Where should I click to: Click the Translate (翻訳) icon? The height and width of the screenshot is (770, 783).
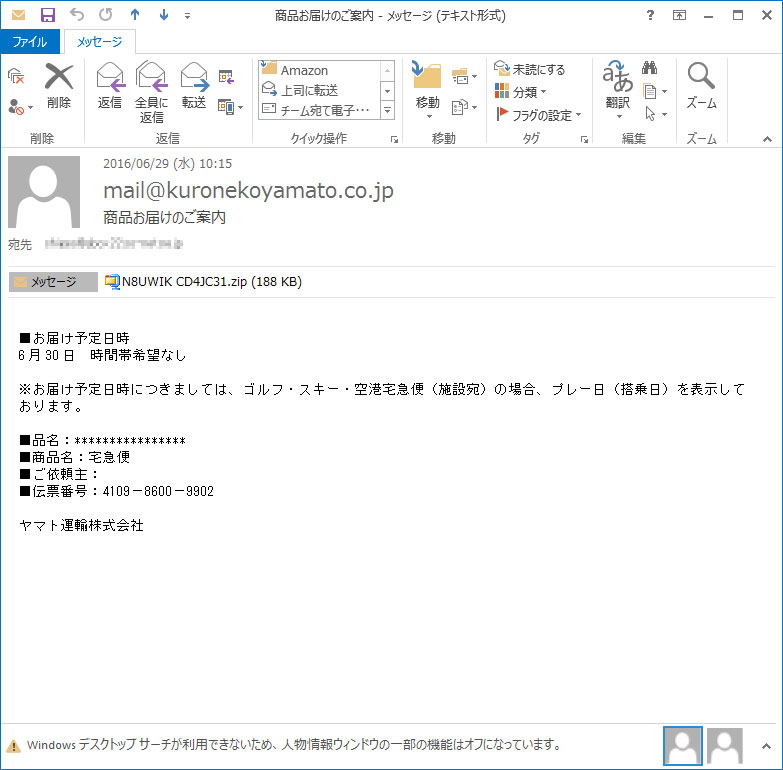tap(618, 86)
